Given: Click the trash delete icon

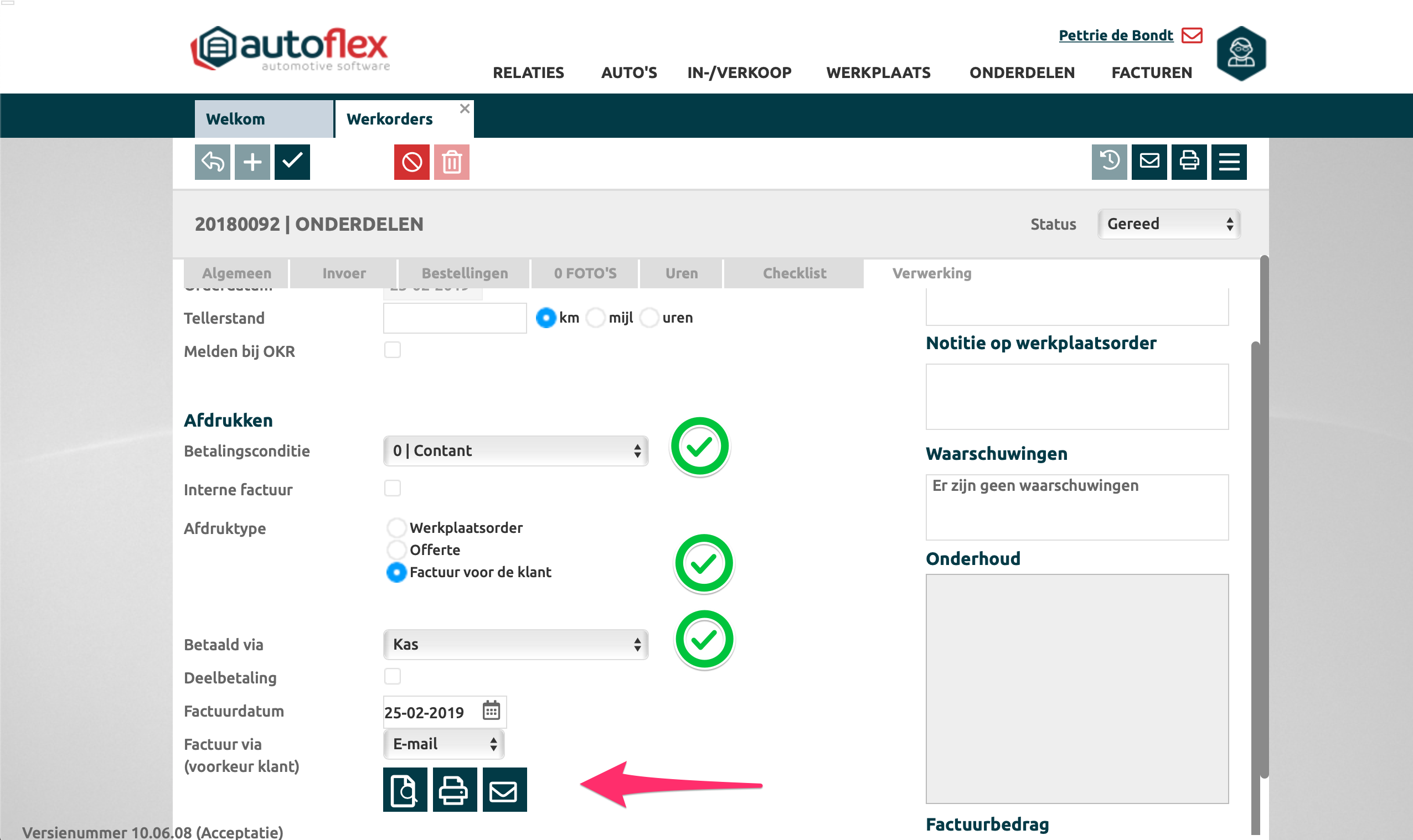Looking at the screenshot, I should point(451,162).
